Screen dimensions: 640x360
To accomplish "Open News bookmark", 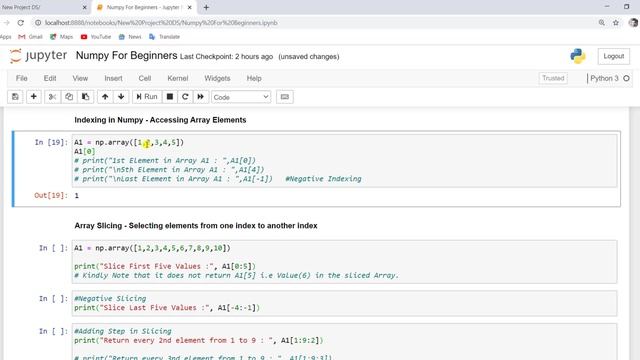I will tap(130, 37).
